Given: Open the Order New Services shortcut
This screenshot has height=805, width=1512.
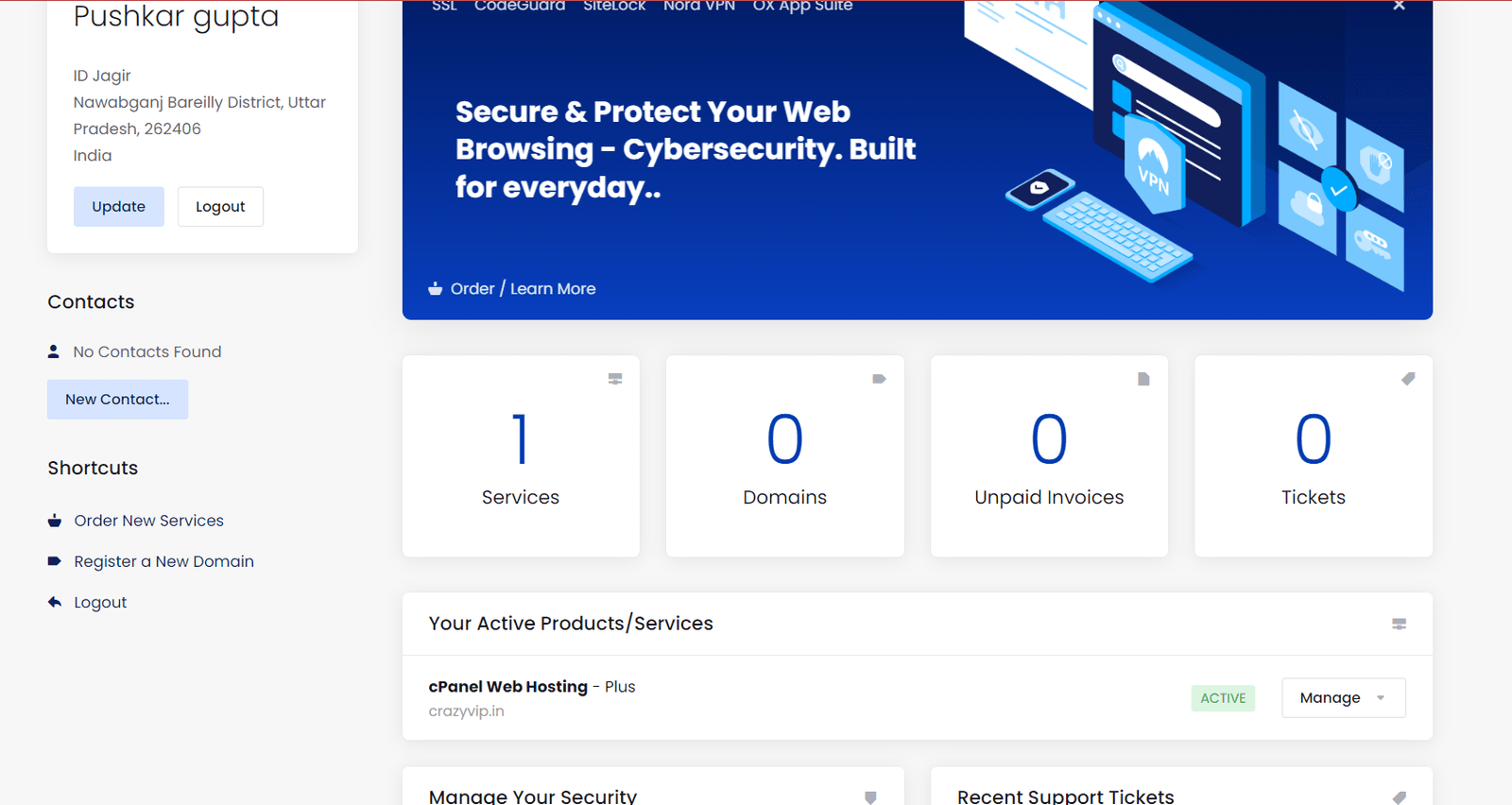Looking at the screenshot, I should pos(148,521).
